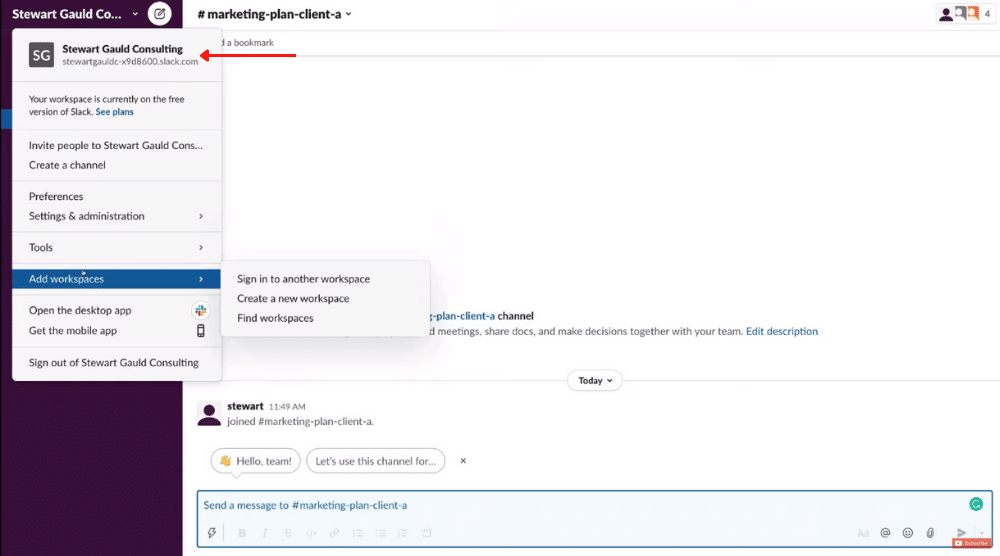Dismiss the message suggestions with X

463,460
